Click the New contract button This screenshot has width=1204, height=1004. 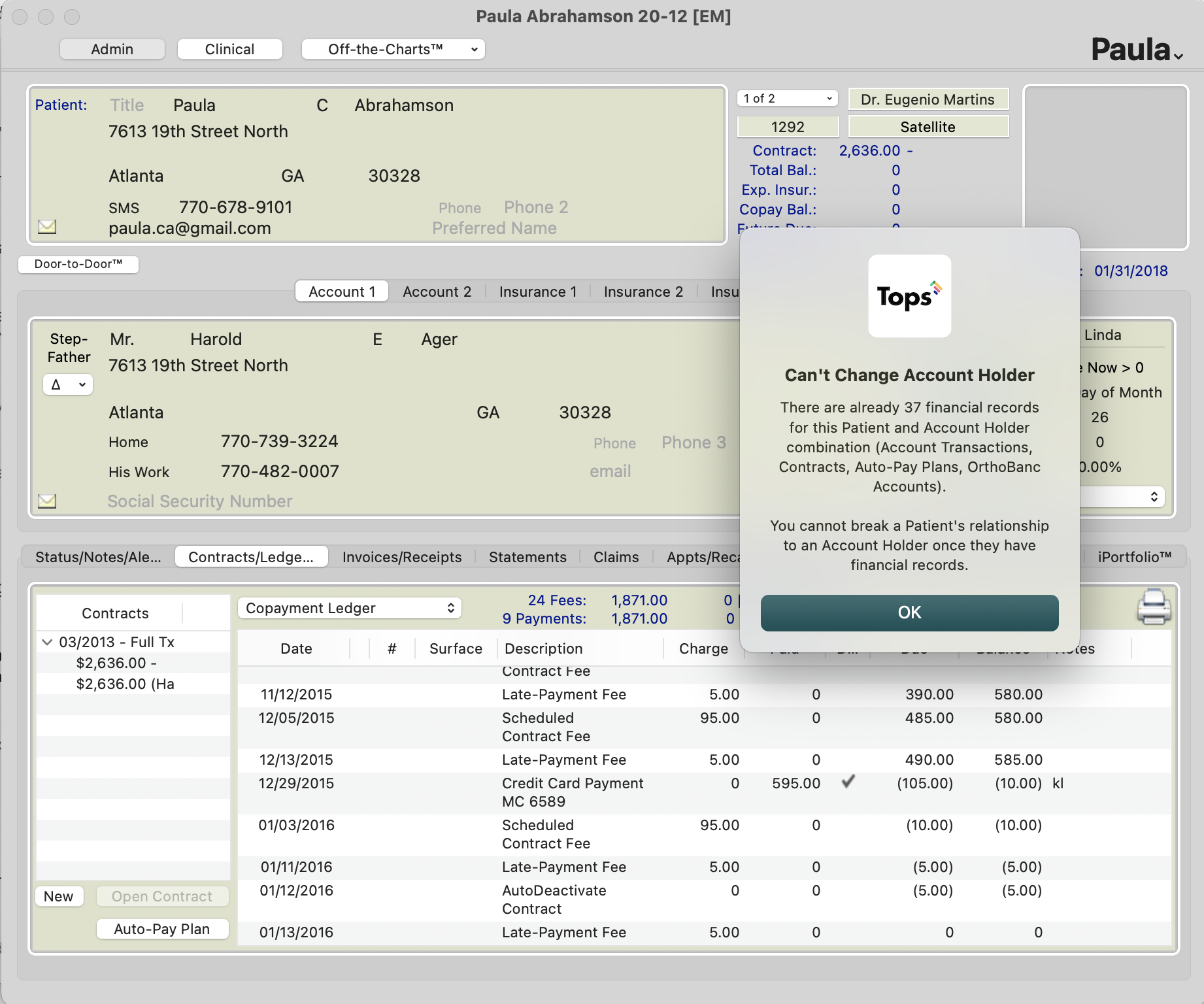pyautogui.click(x=59, y=897)
